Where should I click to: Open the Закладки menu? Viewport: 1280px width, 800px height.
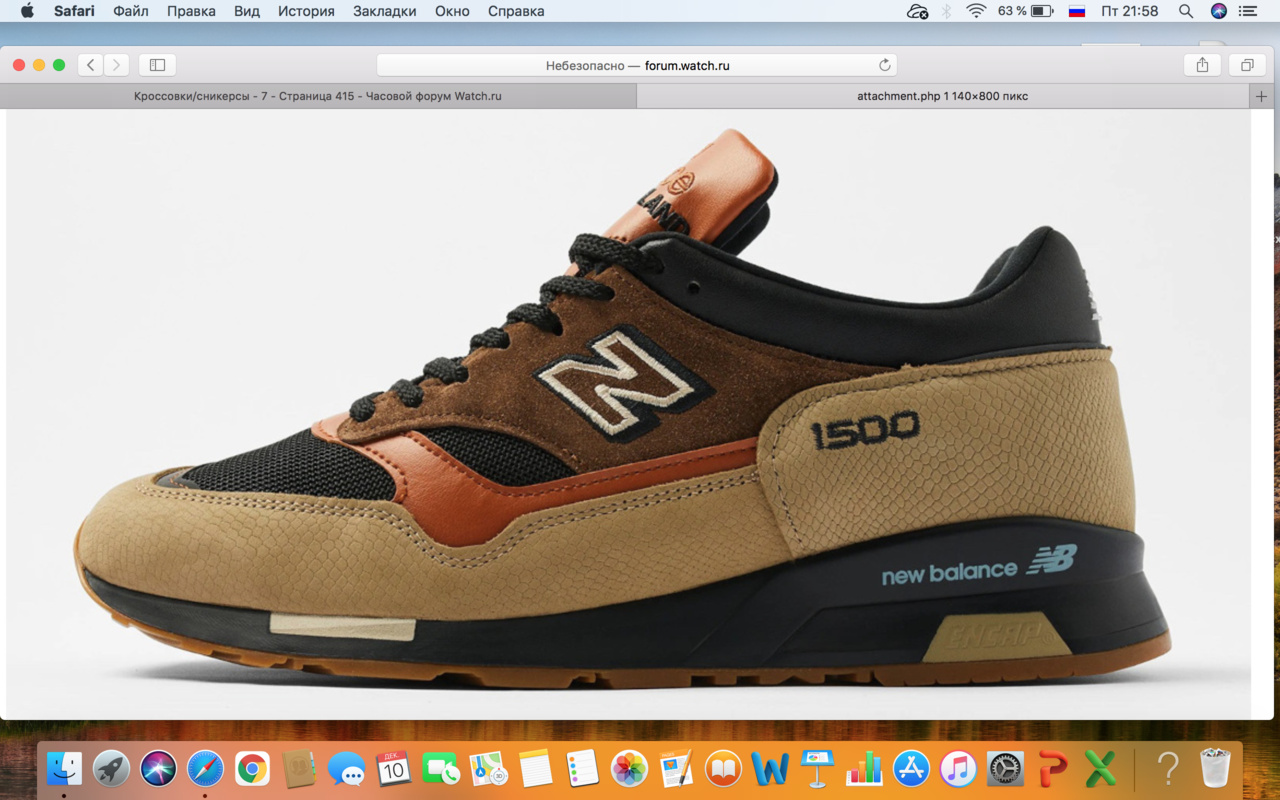click(x=385, y=11)
